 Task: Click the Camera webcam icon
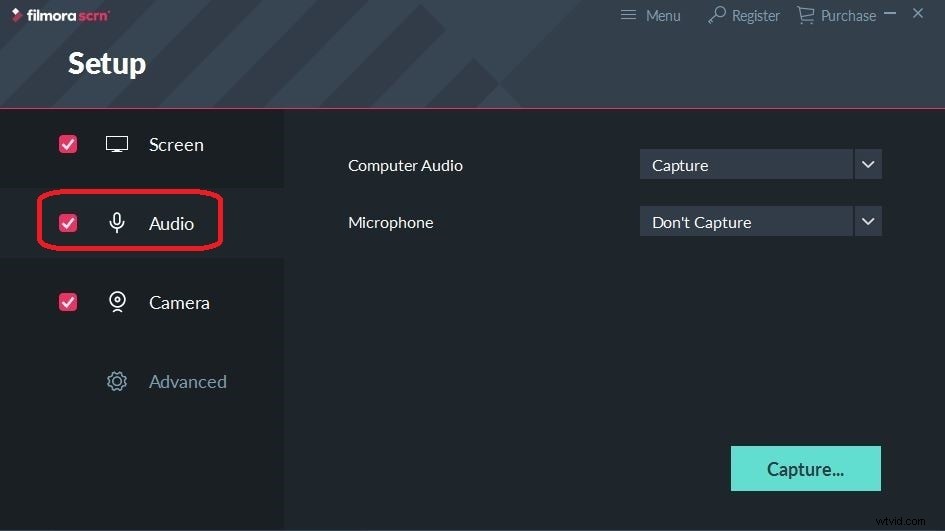[117, 302]
